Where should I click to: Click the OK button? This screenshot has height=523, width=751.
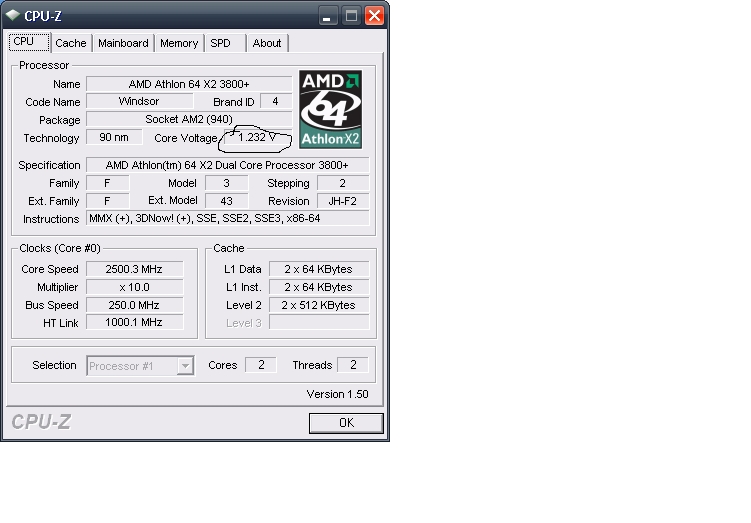click(346, 423)
